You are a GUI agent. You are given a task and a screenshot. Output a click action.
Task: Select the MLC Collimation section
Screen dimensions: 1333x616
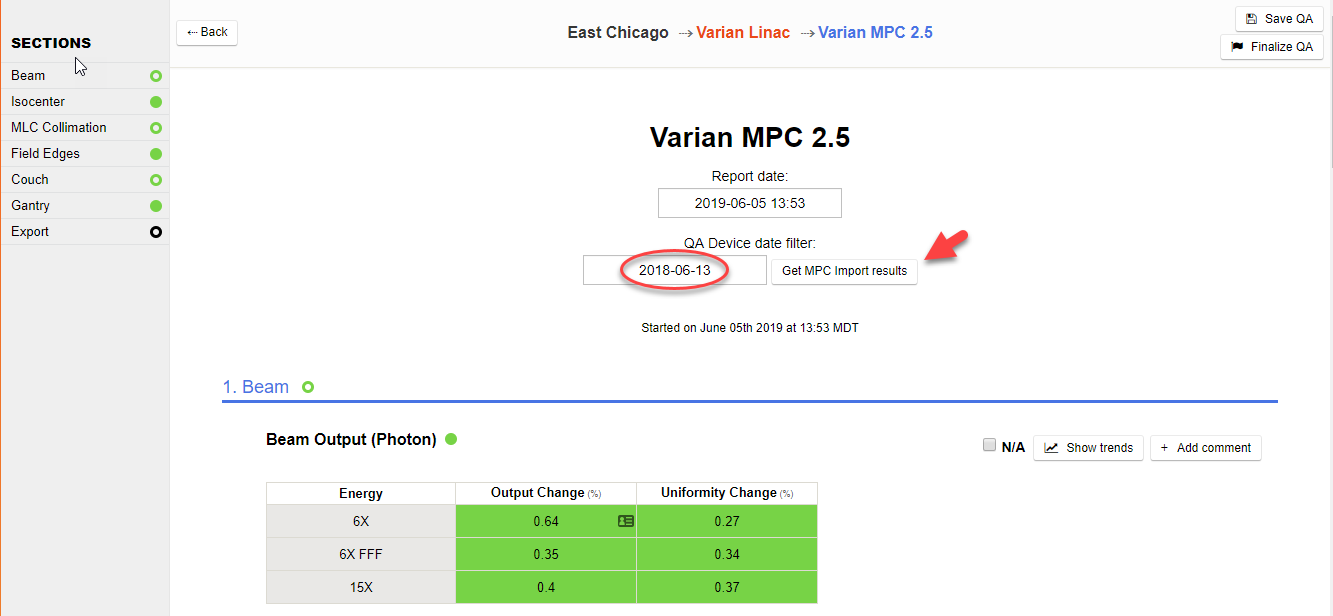coord(59,128)
